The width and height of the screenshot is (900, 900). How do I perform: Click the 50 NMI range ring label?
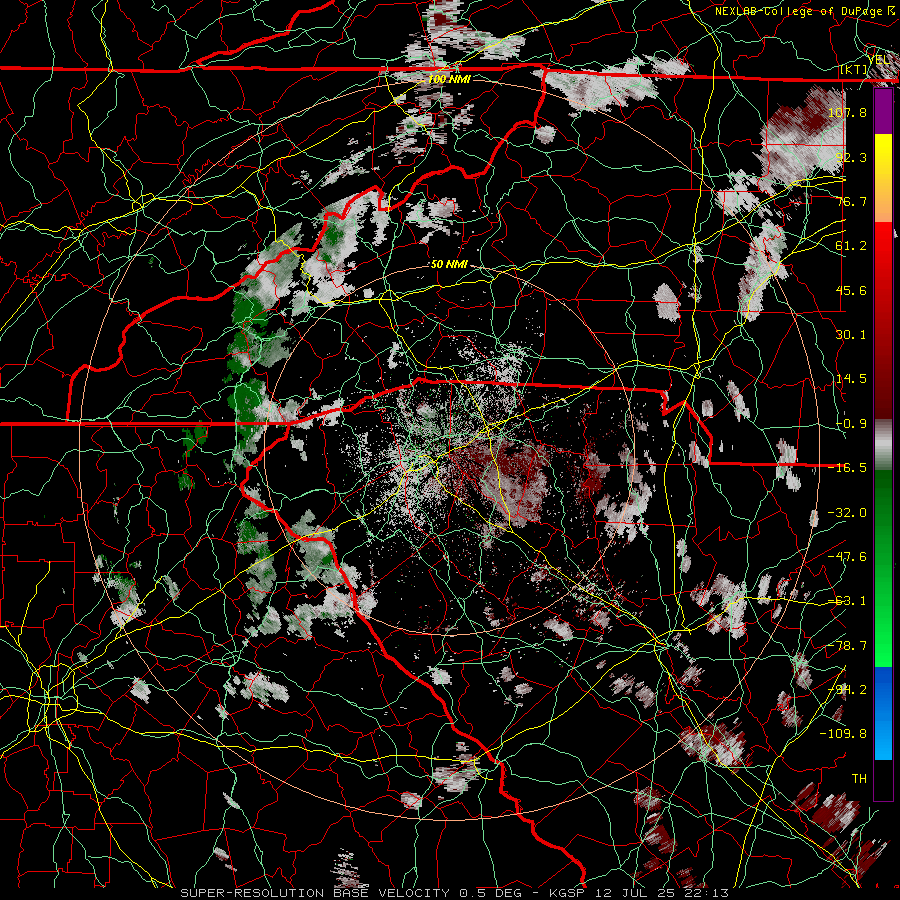(449, 264)
